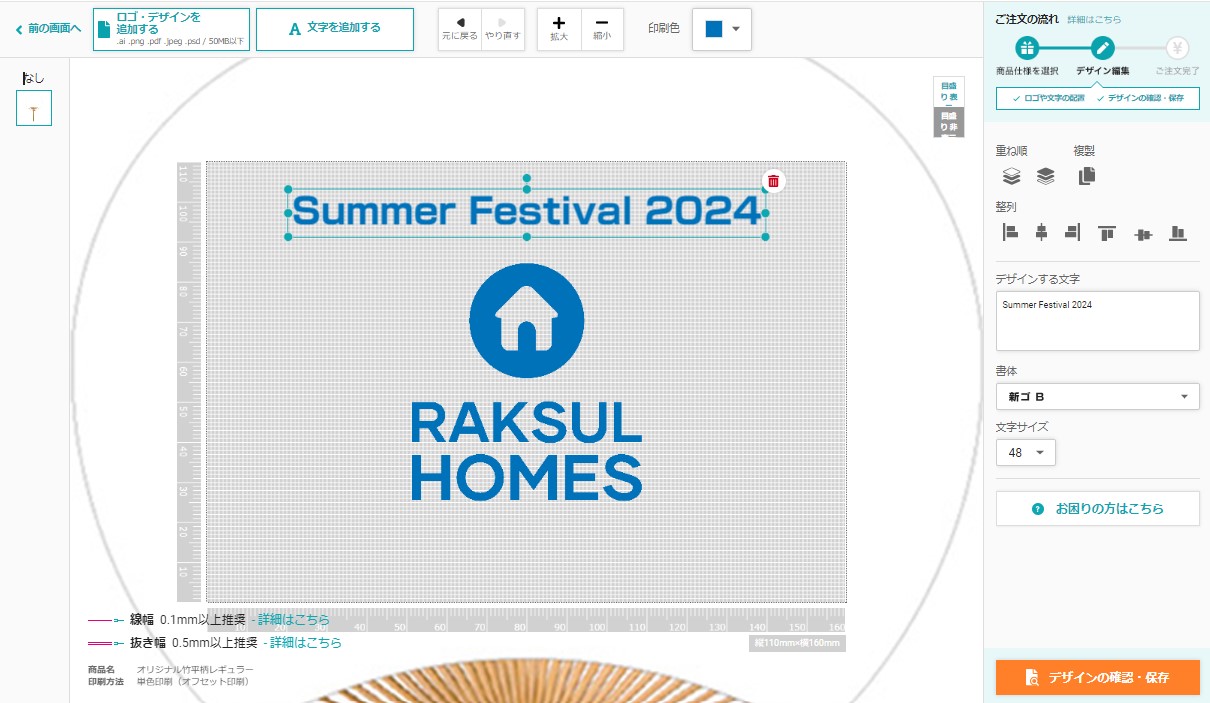Open 詳細はこちら link beside ご注文の流れ
This screenshot has height=703, width=1210.
[1094, 19]
